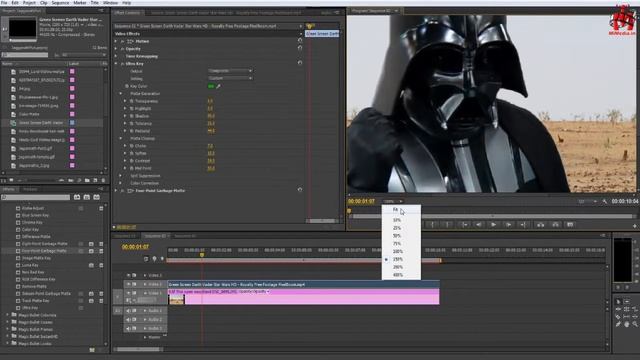Viewport: 640px width, 360px height.
Task: Select the Green Screen Darth Vader clip on timeline
Action: [x=304, y=284]
